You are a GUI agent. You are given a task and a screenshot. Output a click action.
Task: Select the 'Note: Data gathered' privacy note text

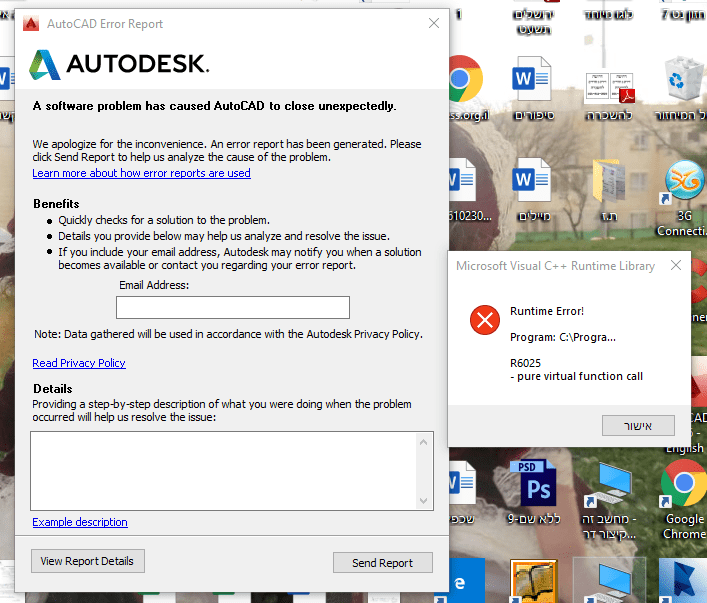click(229, 334)
